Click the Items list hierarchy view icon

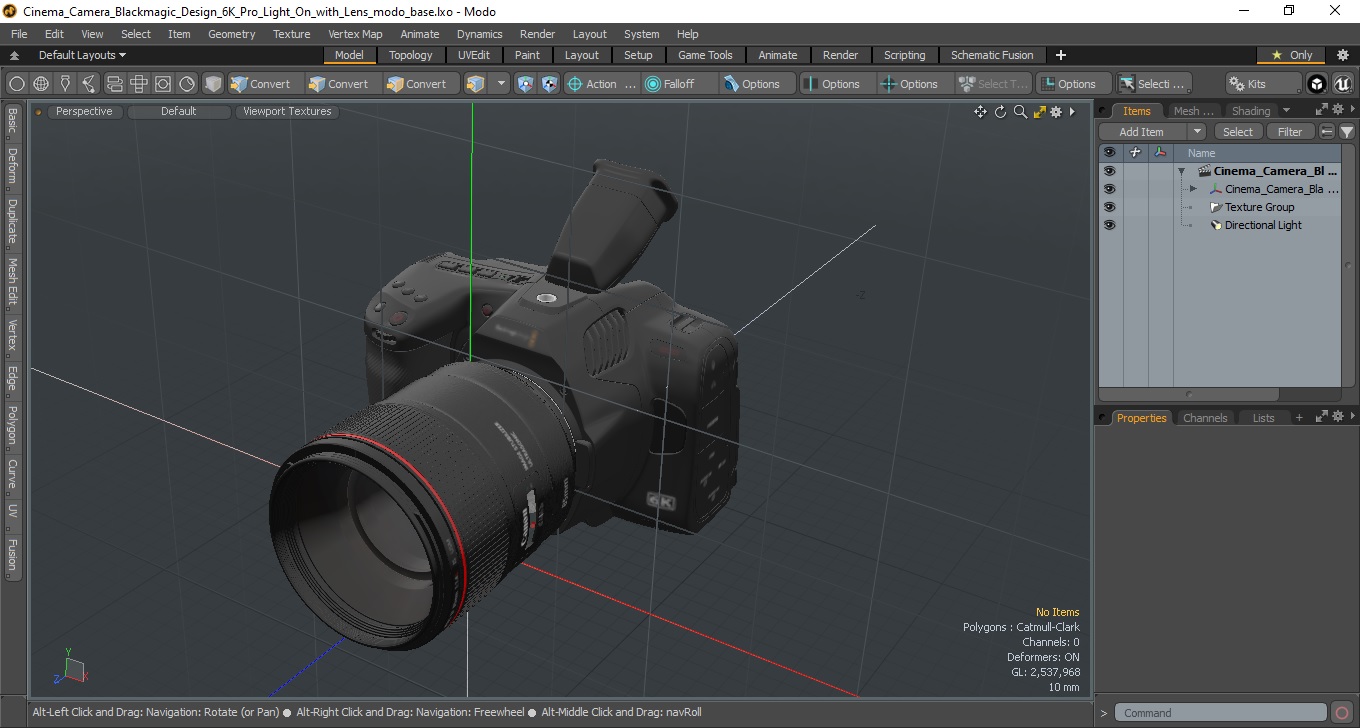pyautogui.click(x=1327, y=132)
